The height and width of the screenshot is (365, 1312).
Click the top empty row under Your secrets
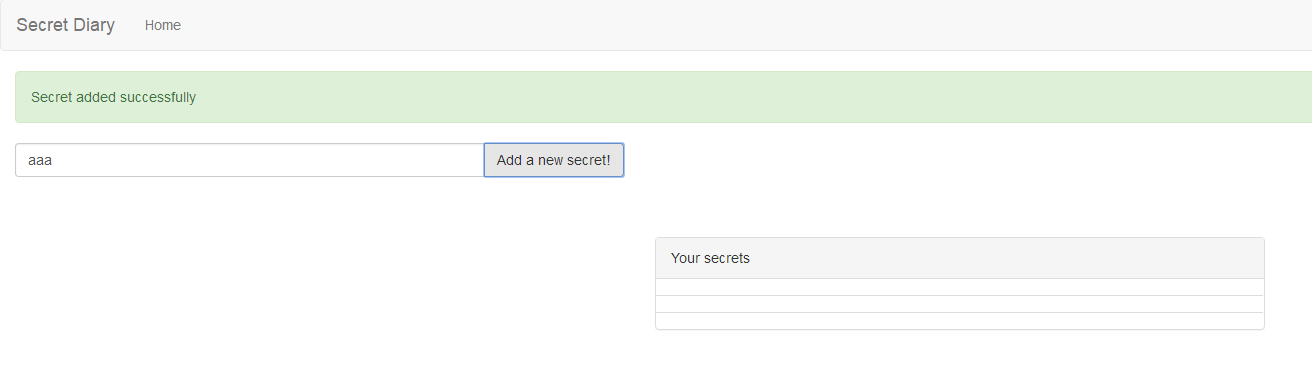(x=960, y=287)
